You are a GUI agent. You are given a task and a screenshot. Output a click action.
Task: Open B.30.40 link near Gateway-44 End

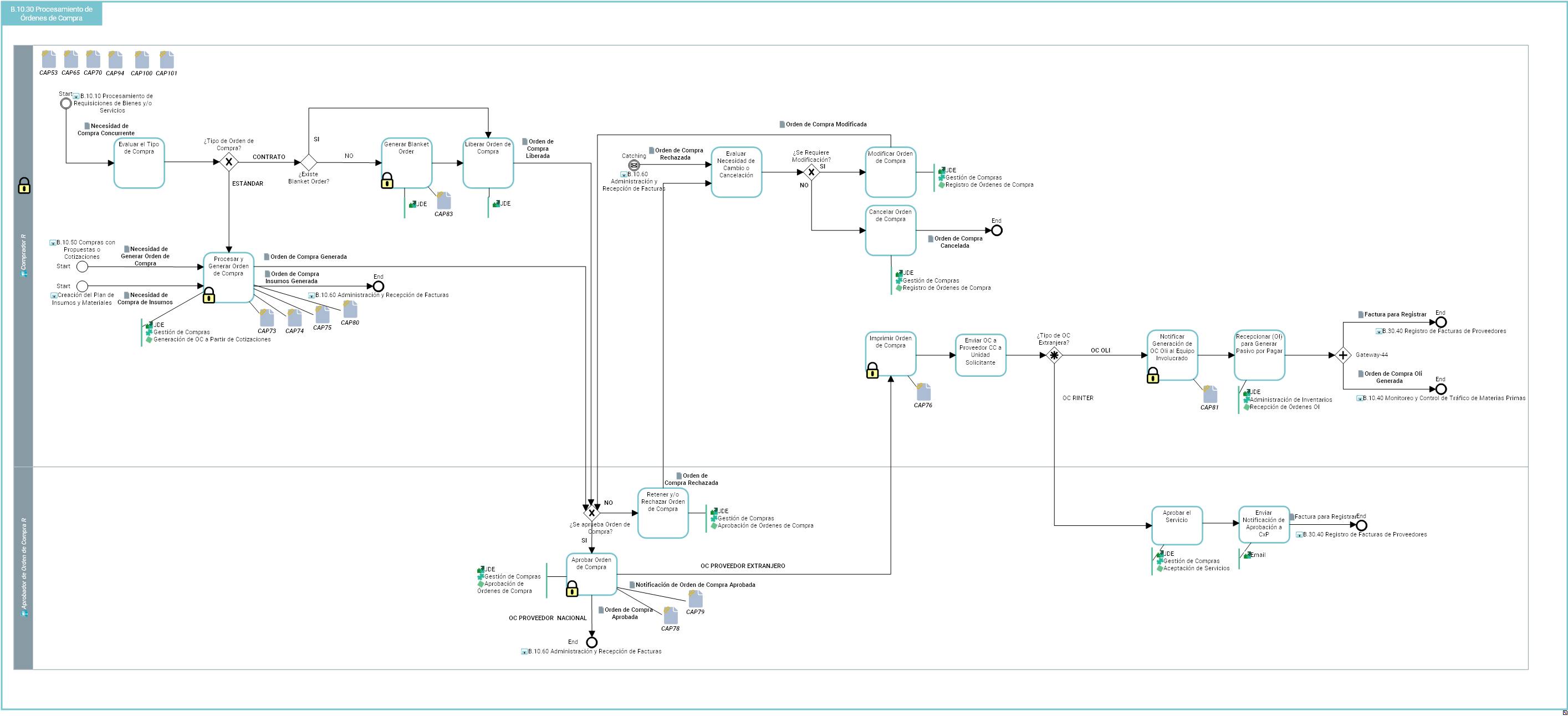point(1441,331)
